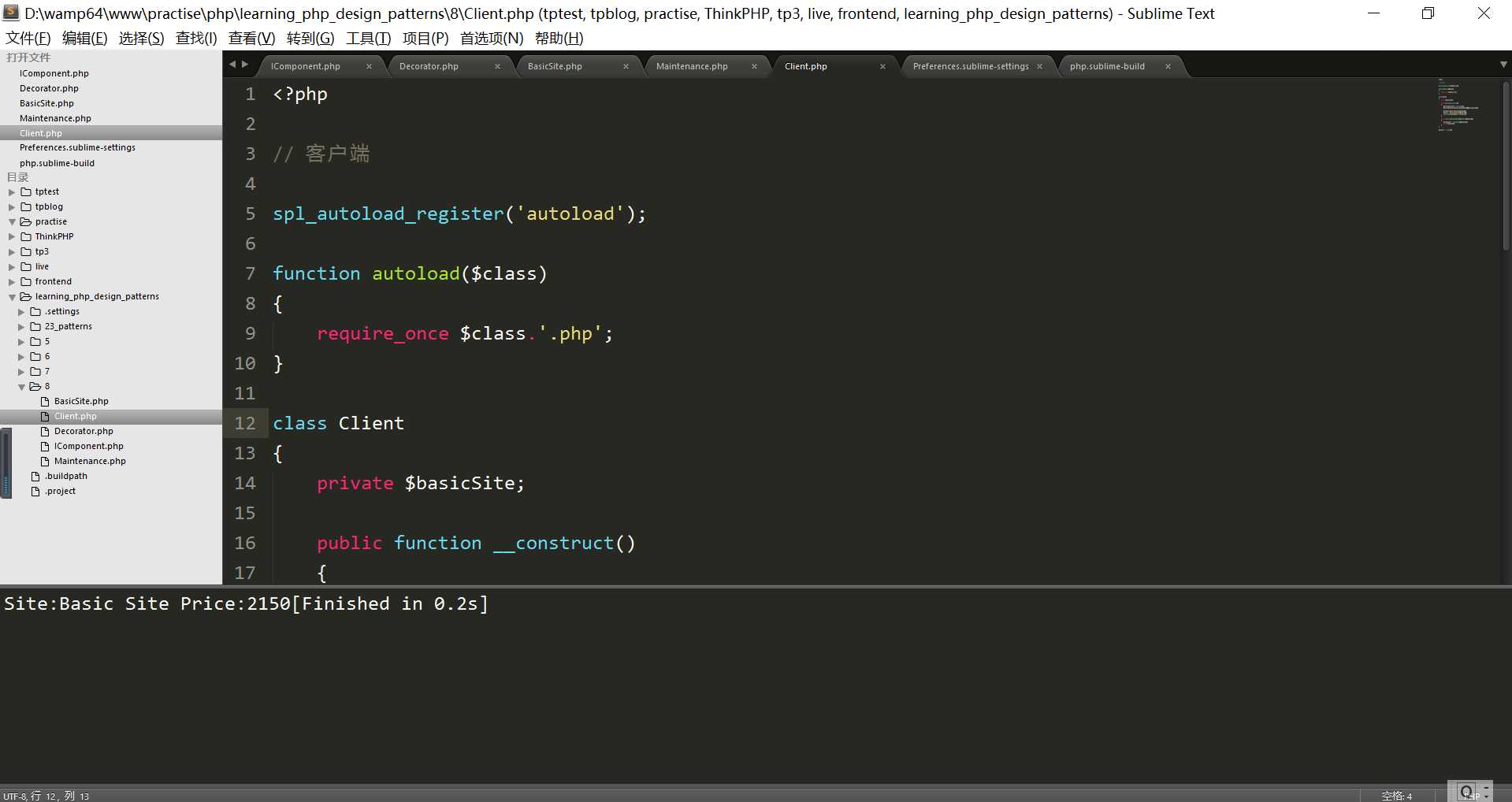Viewport: 1512px width, 802px height.
Task: Click the Sublime Text app icon in title bar
Action: [11, 13]
